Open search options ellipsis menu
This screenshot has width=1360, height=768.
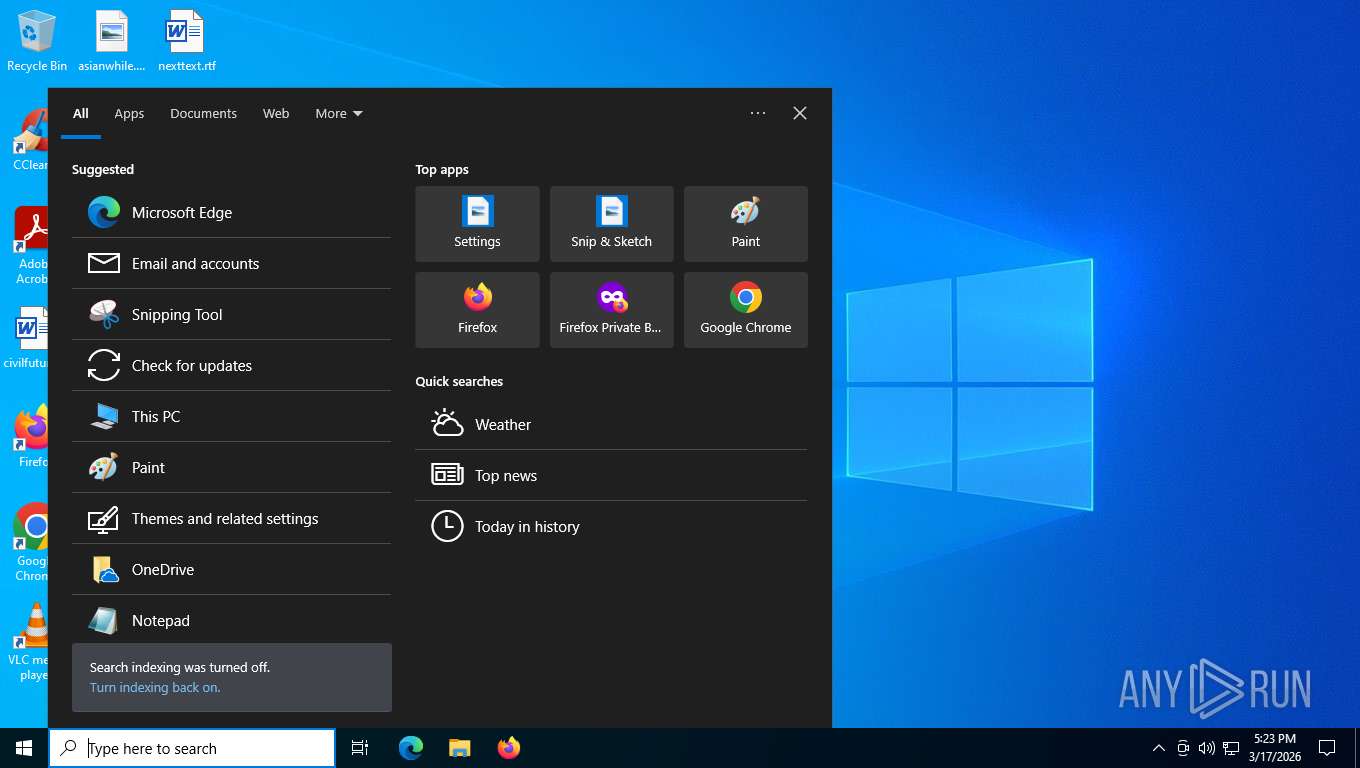[x=758, y=113]
